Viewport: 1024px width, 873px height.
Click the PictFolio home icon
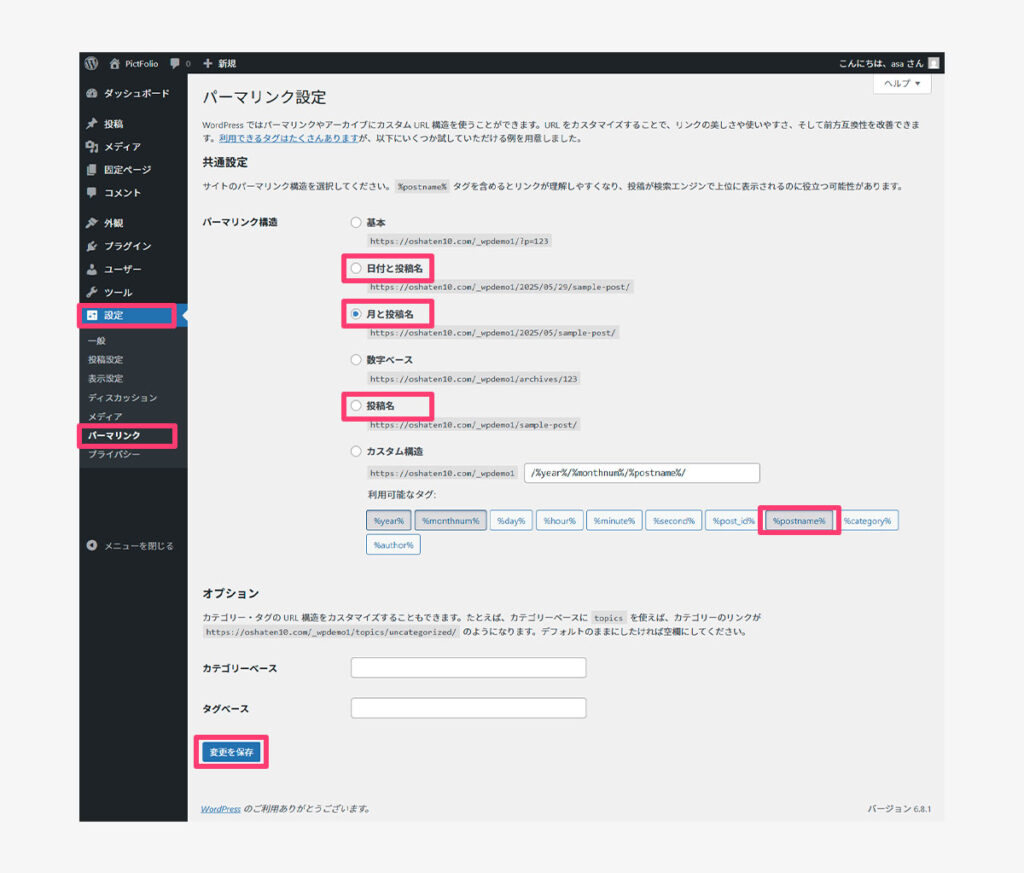pos(115,63)
